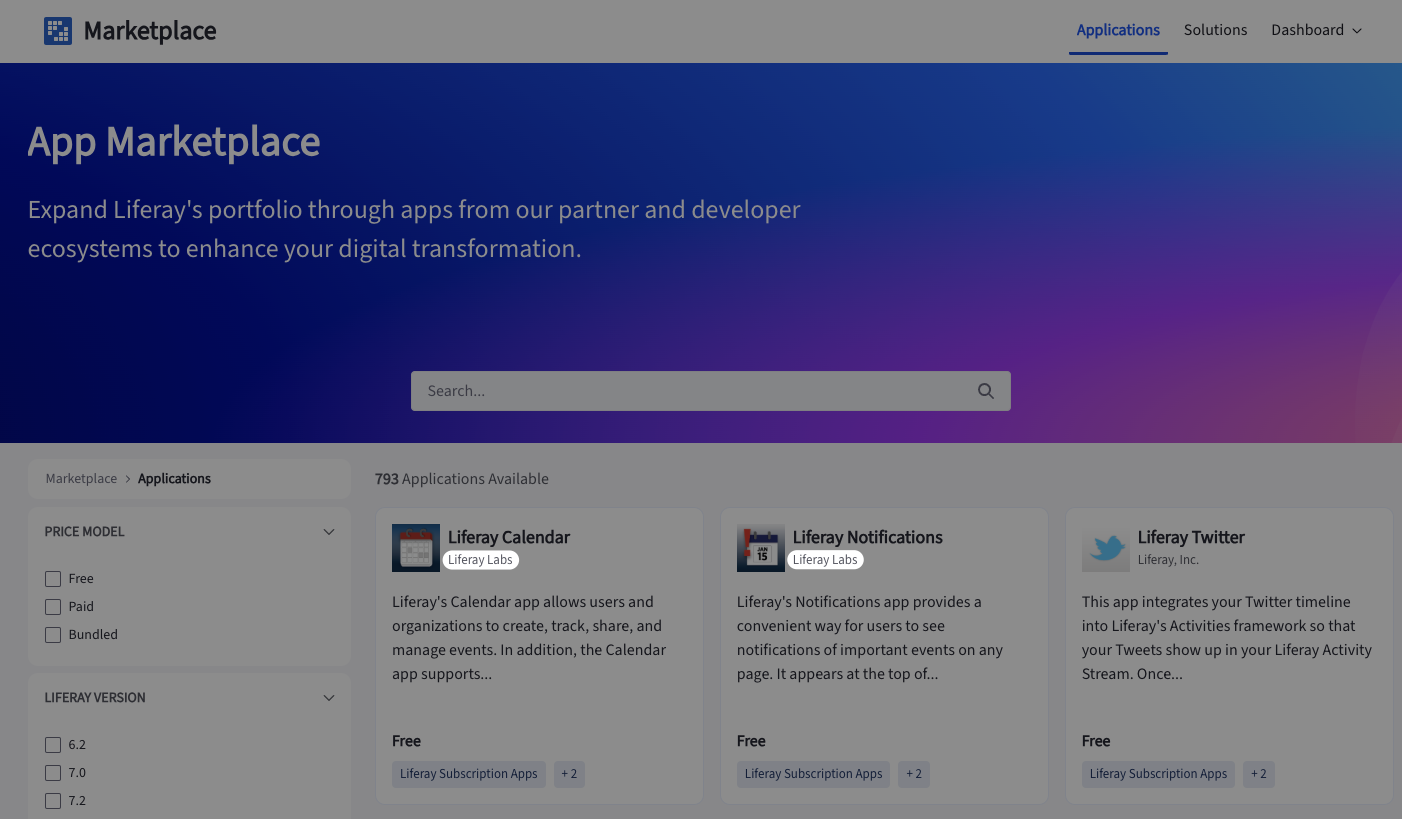1402x819 pixels.
Task: Click the search magnifier icon
Action: [986, 391]
